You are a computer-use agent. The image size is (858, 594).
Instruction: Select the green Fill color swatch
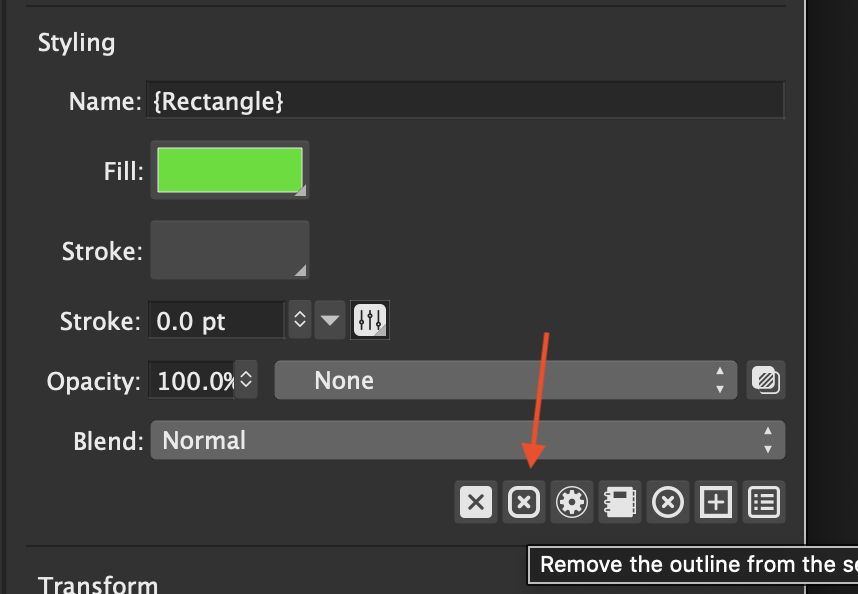coord(230,170)
